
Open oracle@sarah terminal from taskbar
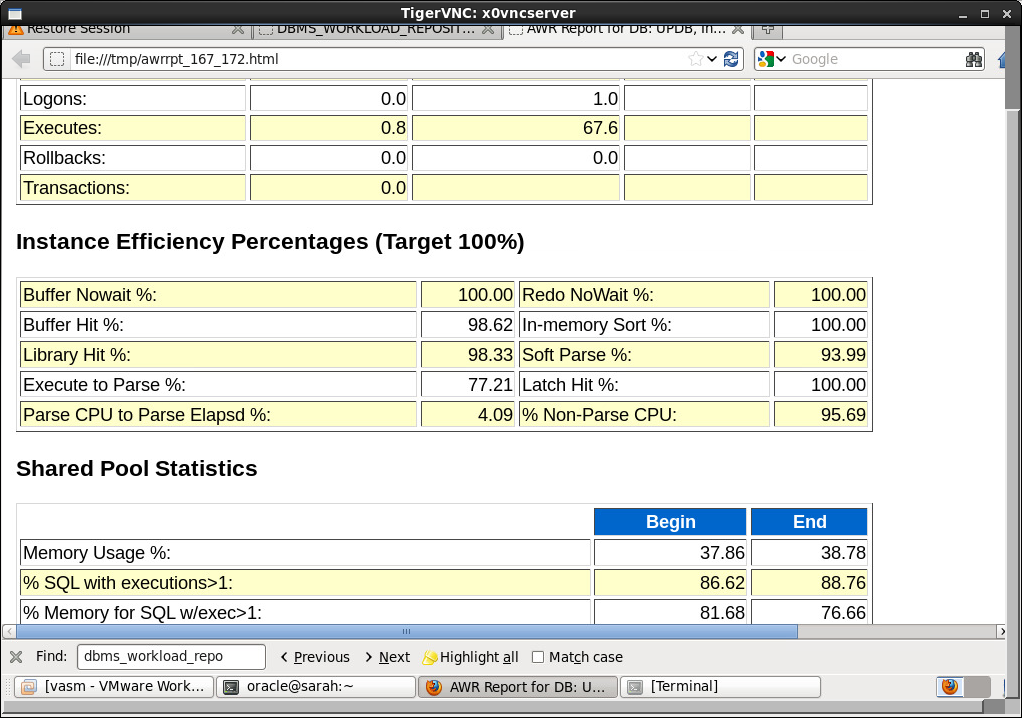(316, 686)
